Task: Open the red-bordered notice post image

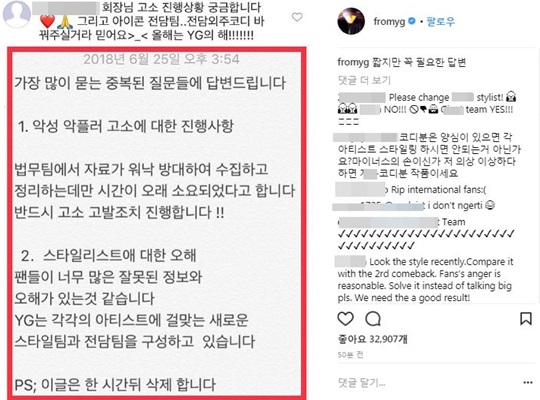Action: pyautogui.click(x=157, y=223)
